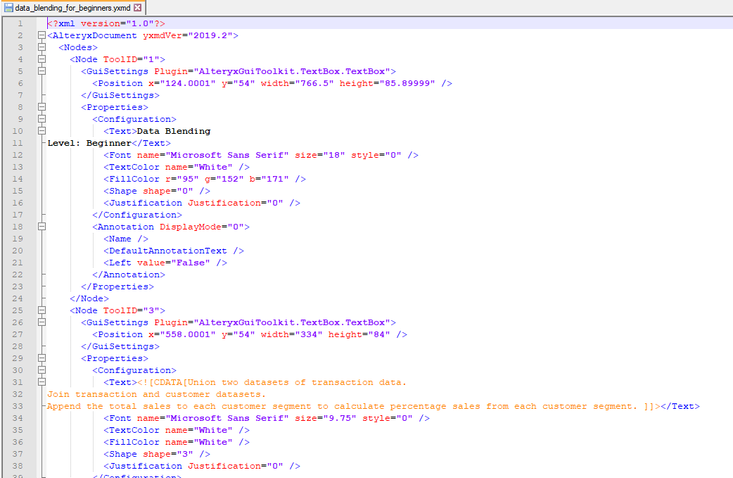The width and height of the screenshot is (733, 478).
Task: Place cursor in the xml version="1.0" declaration
Action: coord(107,23)
